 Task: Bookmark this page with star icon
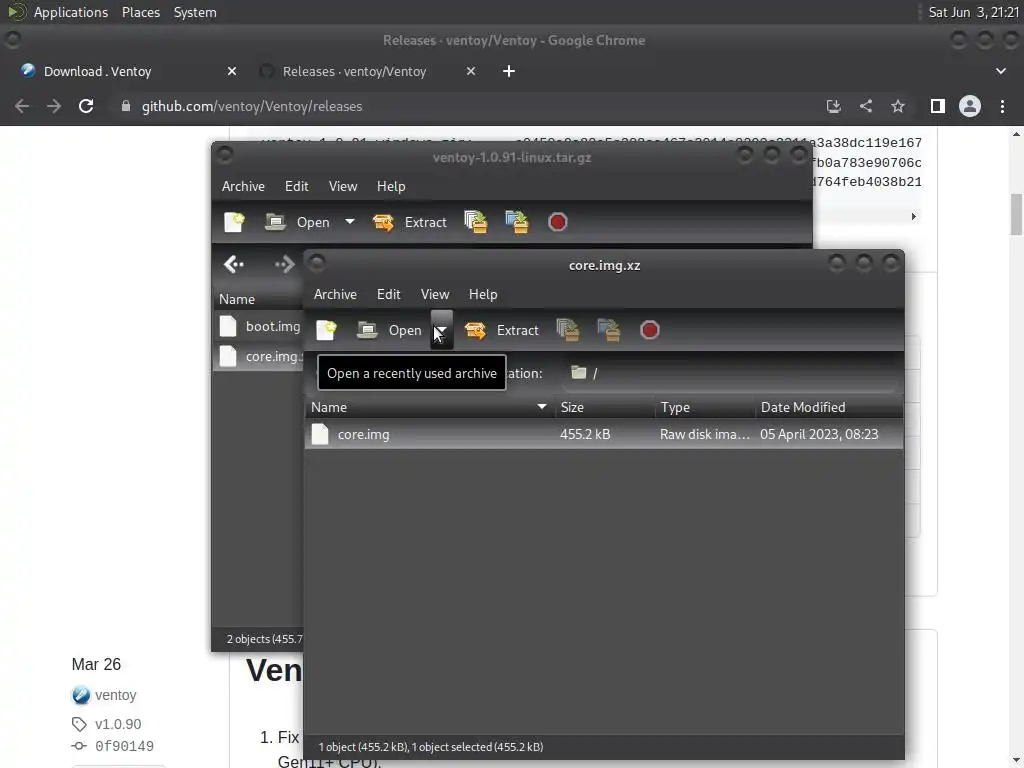(898, 106)
